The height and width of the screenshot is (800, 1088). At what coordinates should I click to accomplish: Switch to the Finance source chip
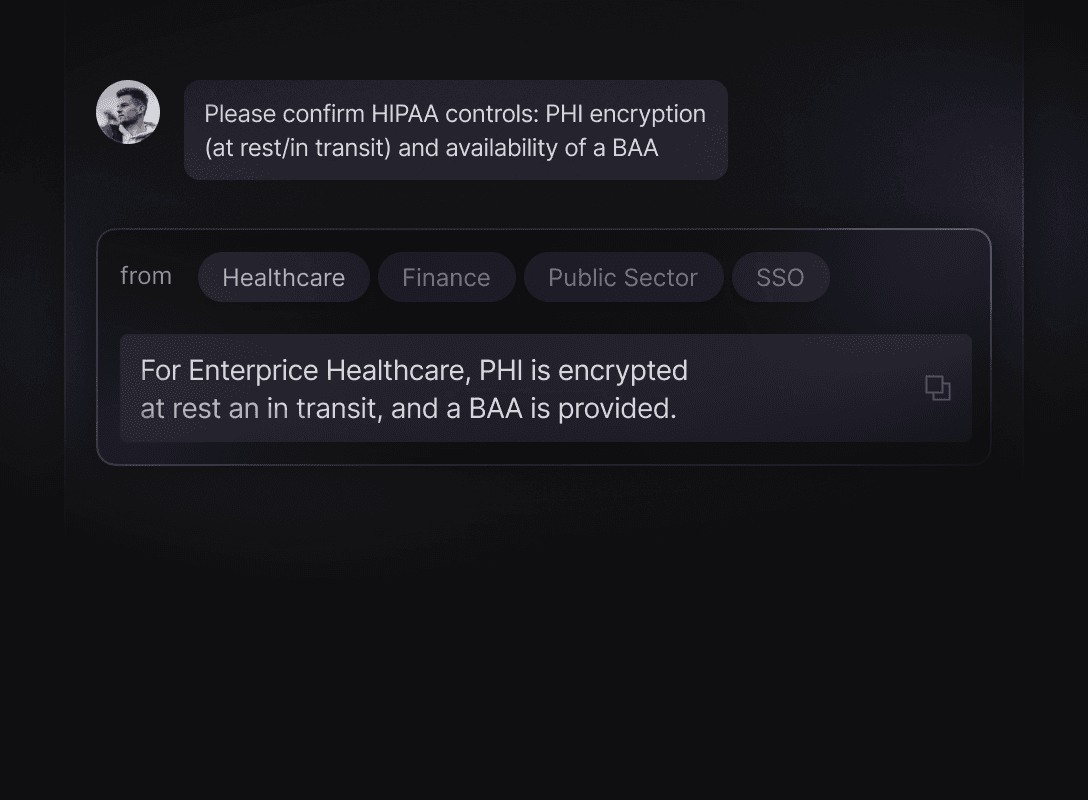click(446, 278)
